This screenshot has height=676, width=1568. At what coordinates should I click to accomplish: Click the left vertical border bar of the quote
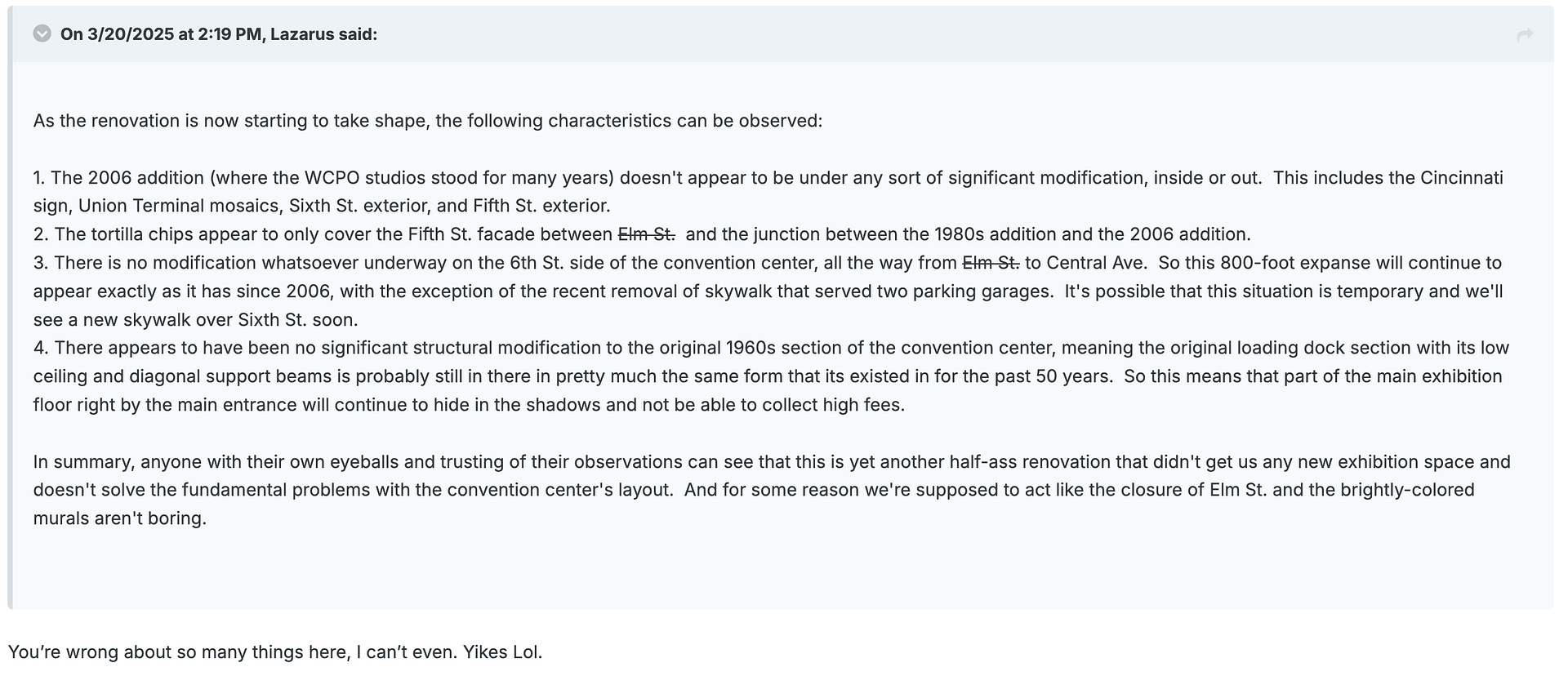tap(11, 307)
